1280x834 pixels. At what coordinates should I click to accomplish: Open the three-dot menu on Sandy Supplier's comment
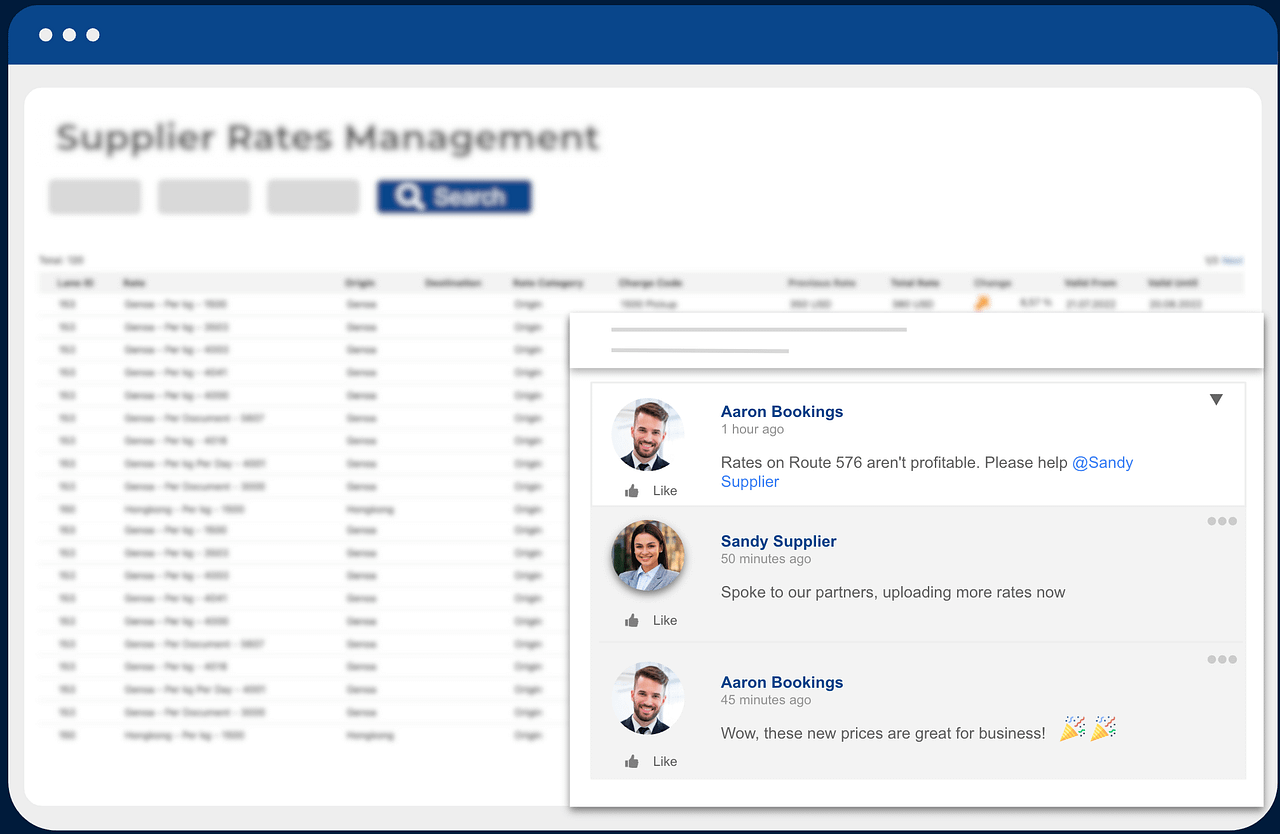[x=1222, y=520]
